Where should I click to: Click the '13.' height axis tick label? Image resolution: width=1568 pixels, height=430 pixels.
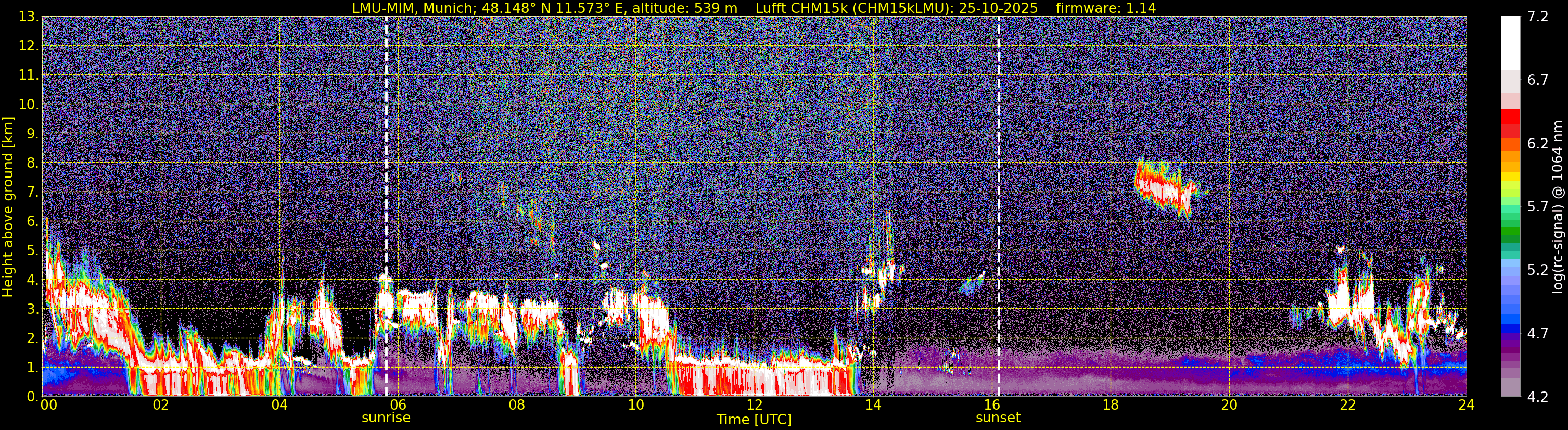coord(29,17)
